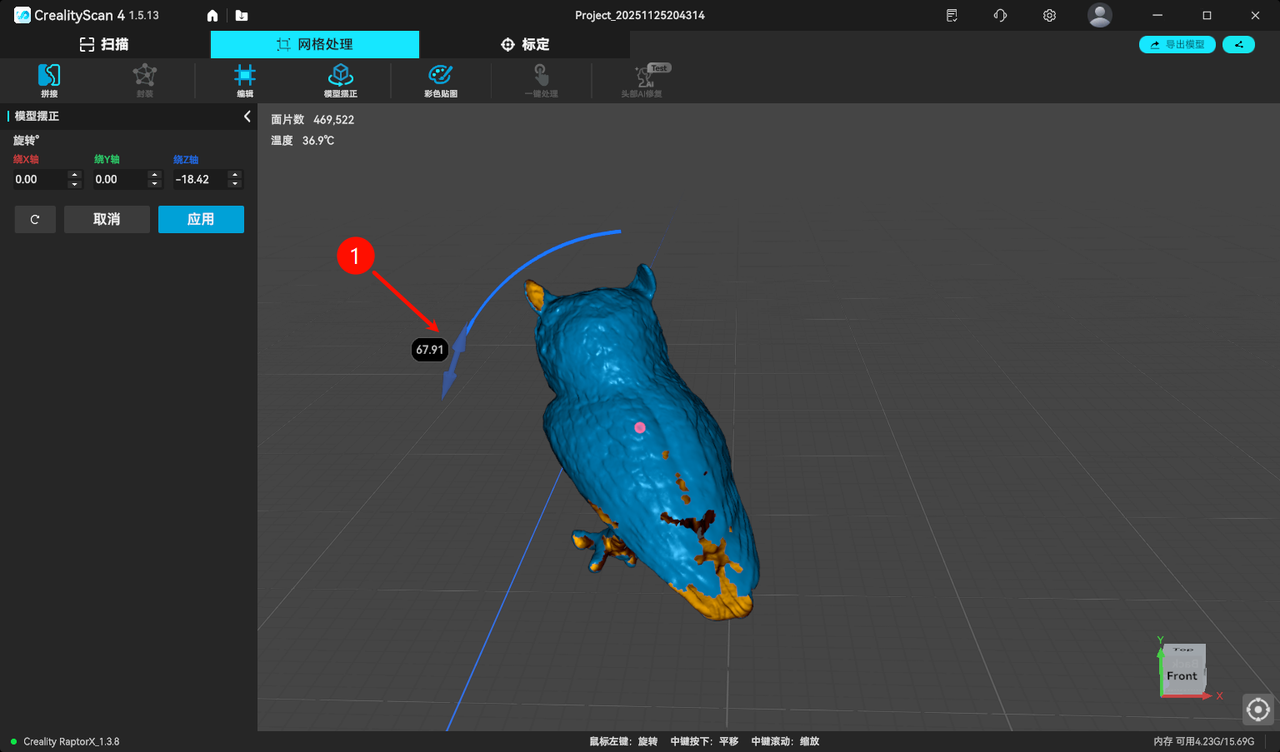The width and height of the screenshot is (1280, 752).
Task: Click the 取消 cancel button
Action: coord(107,220)
